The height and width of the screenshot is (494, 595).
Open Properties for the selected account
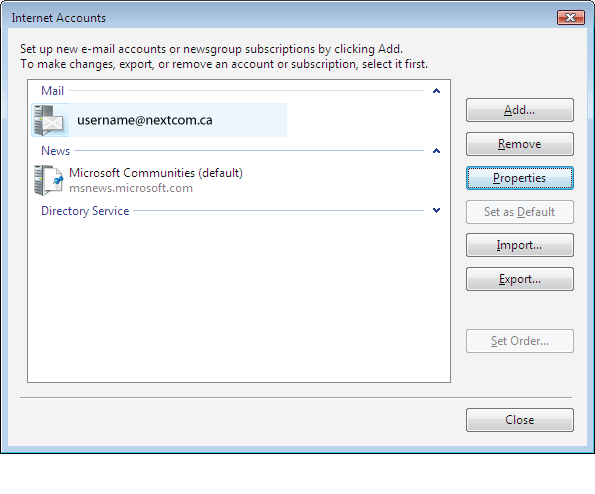pyautogui.click(x=519, y=178)
